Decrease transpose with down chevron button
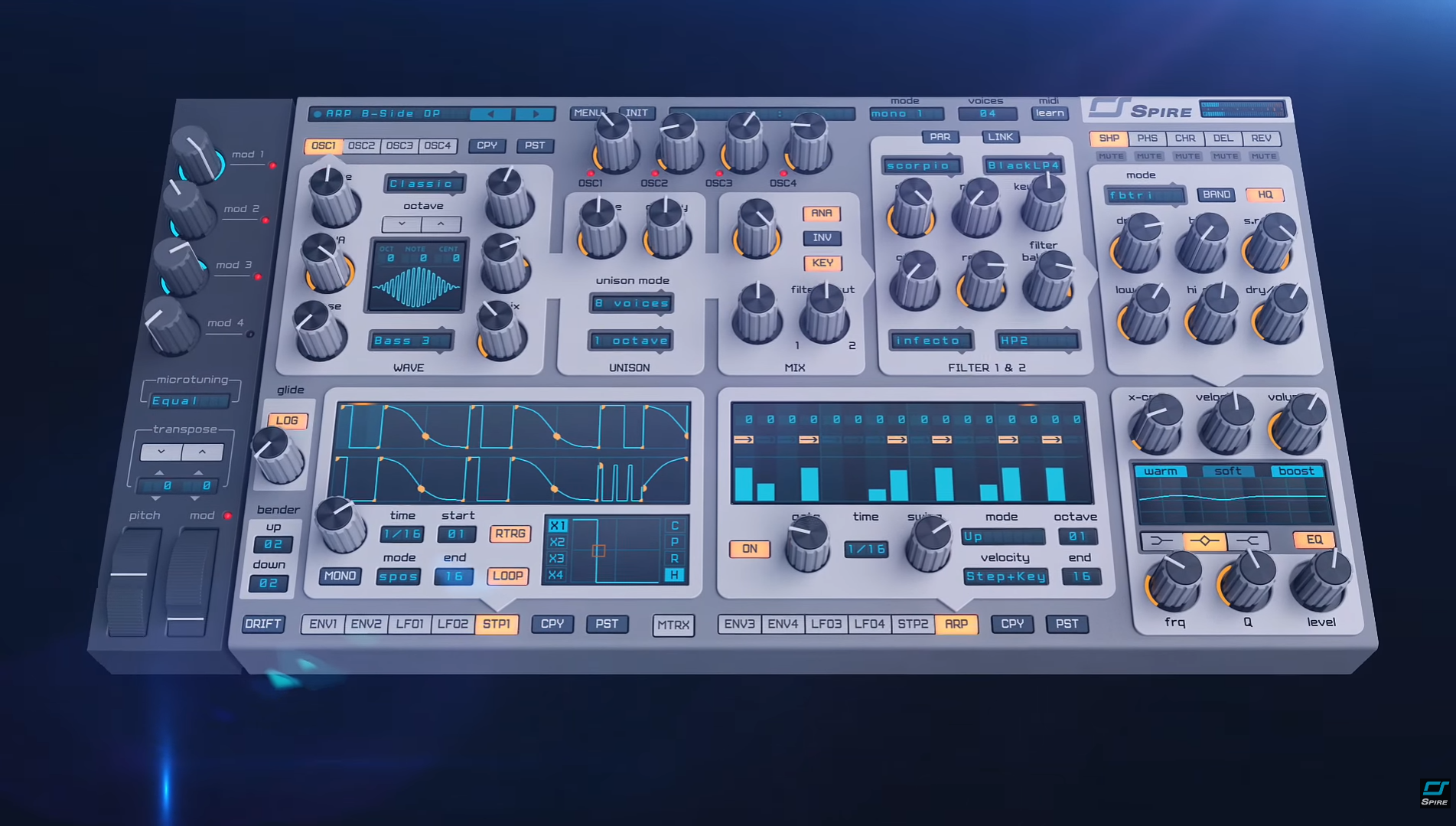 coord(161,452)
